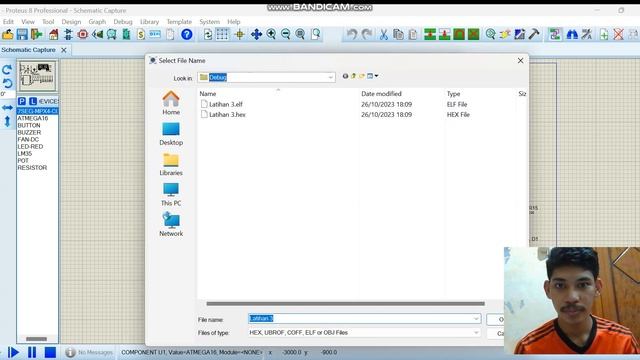Viewport: 640px width, 360px height.
Task: Click the dialog's go-back navigation icon
Action: pos(345,76)
